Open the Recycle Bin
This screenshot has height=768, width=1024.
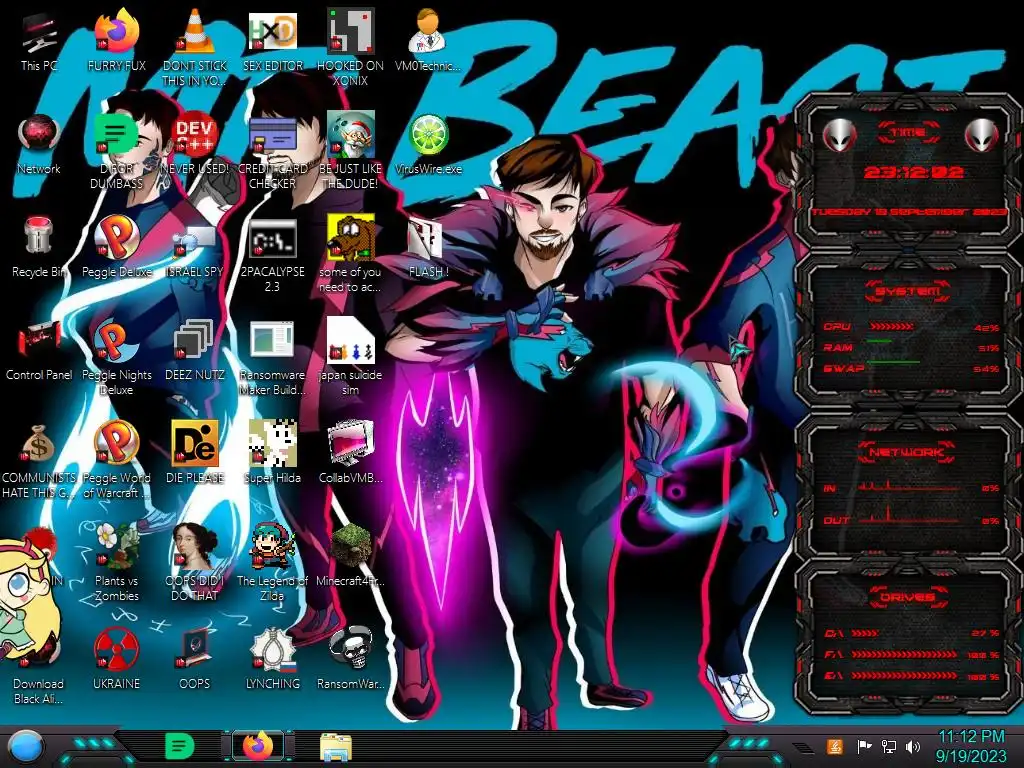point(39,236)
